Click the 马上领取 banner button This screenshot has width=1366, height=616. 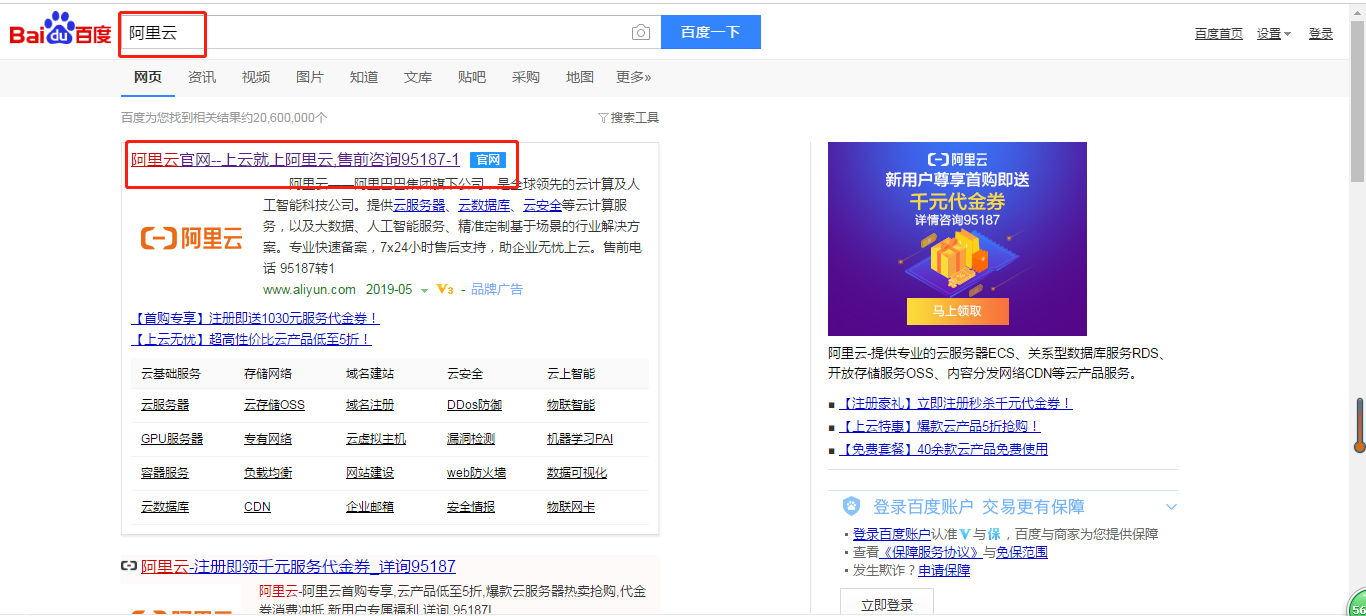957,311
